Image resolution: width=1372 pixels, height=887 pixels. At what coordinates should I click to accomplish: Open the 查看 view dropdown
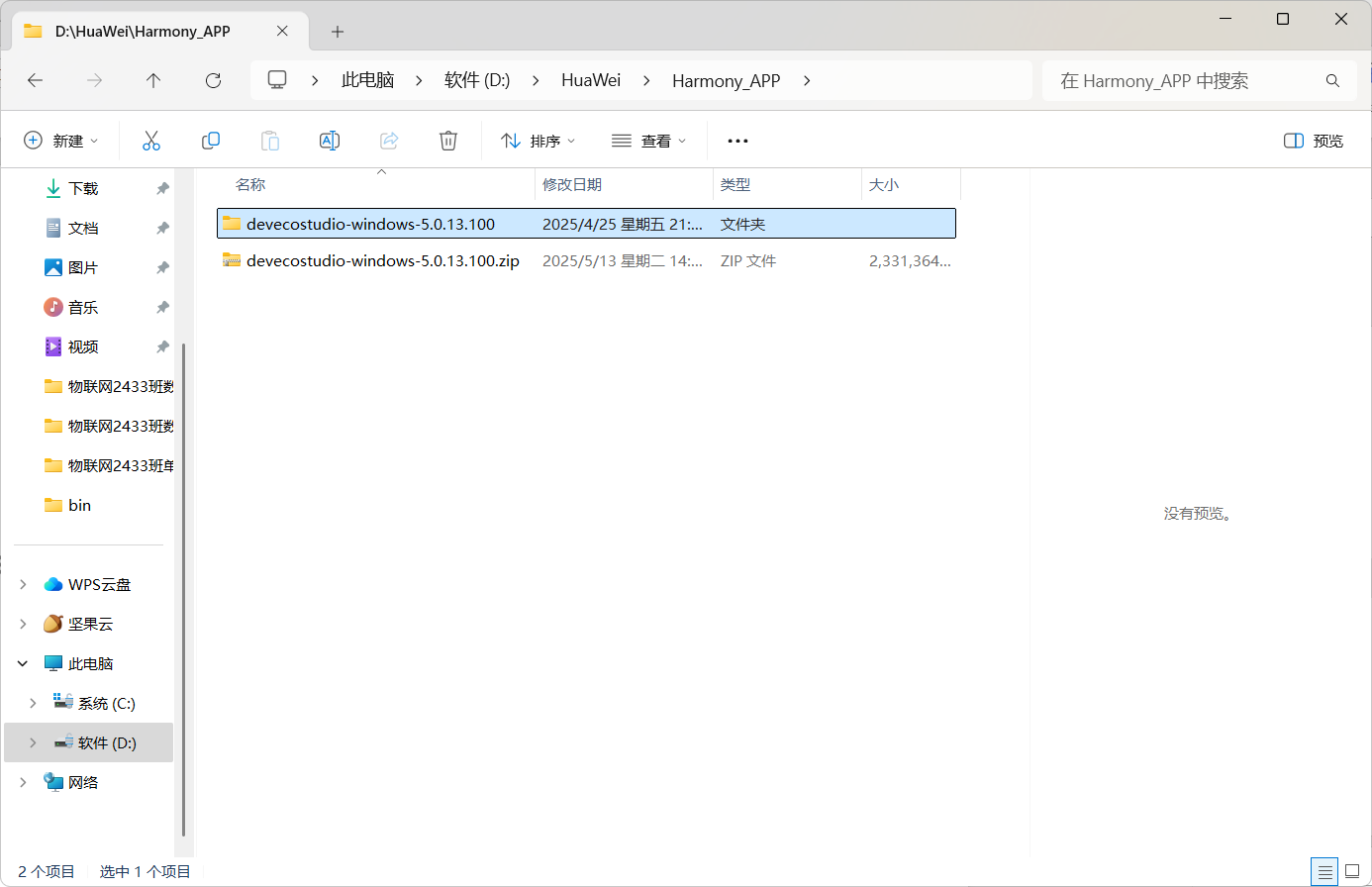(x=648, y=141)
